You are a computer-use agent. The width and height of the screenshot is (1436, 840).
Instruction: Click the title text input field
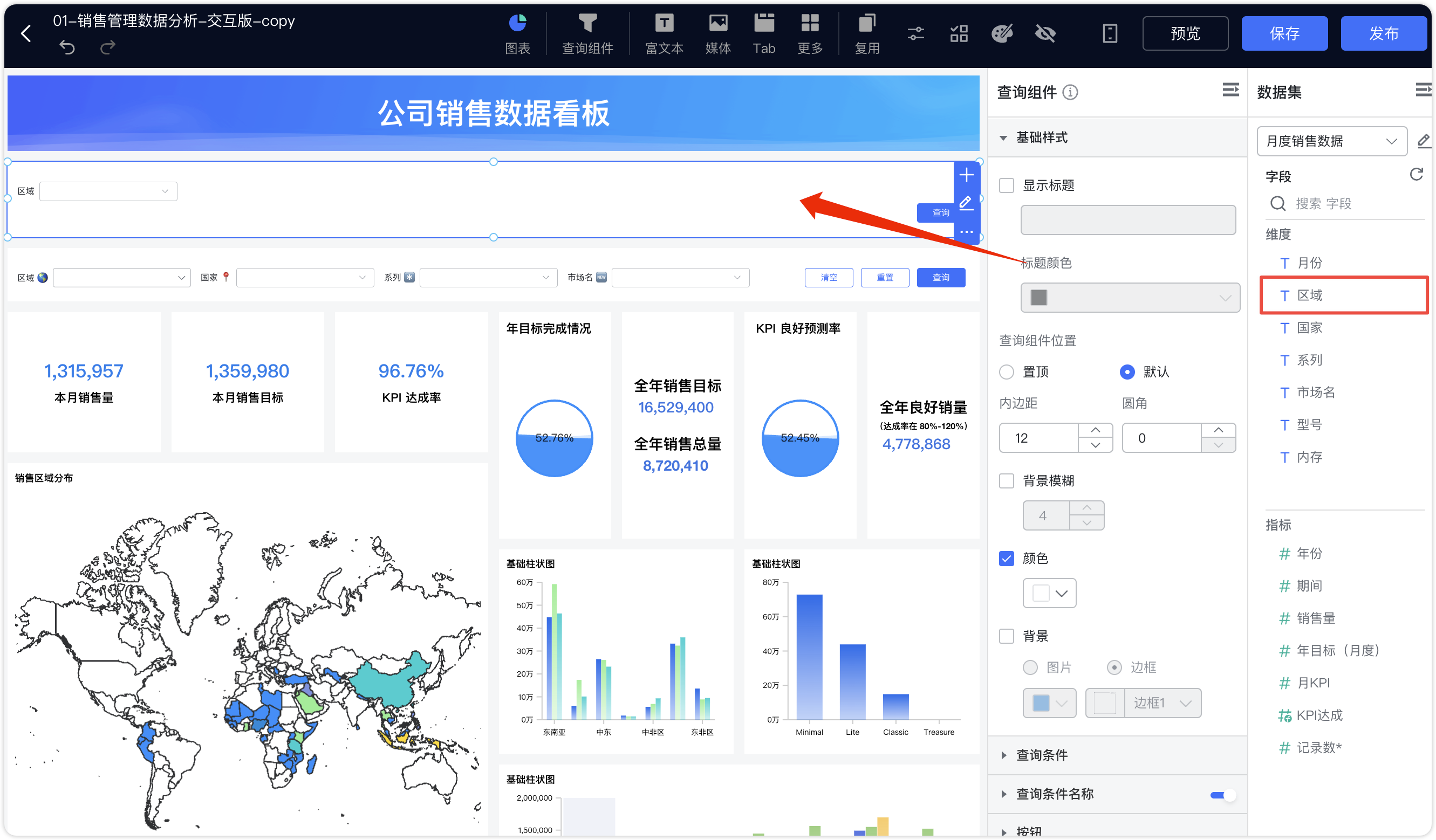coord(1129,220)
